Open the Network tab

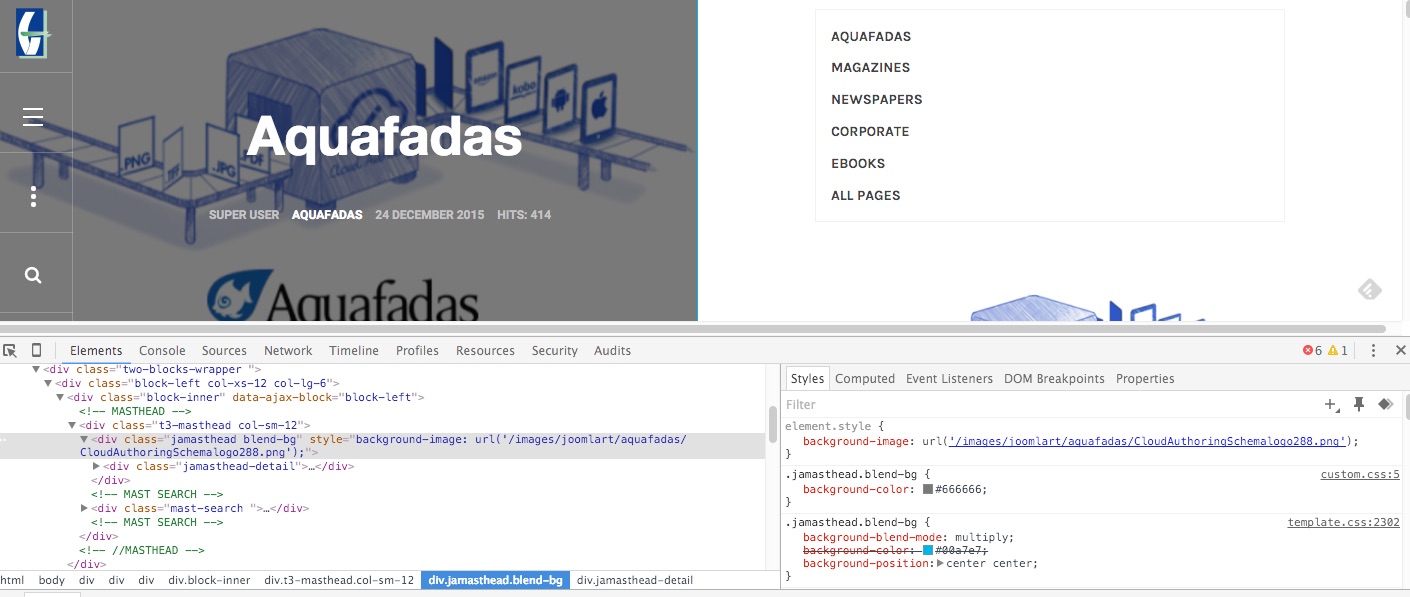(x=288, y=350)
